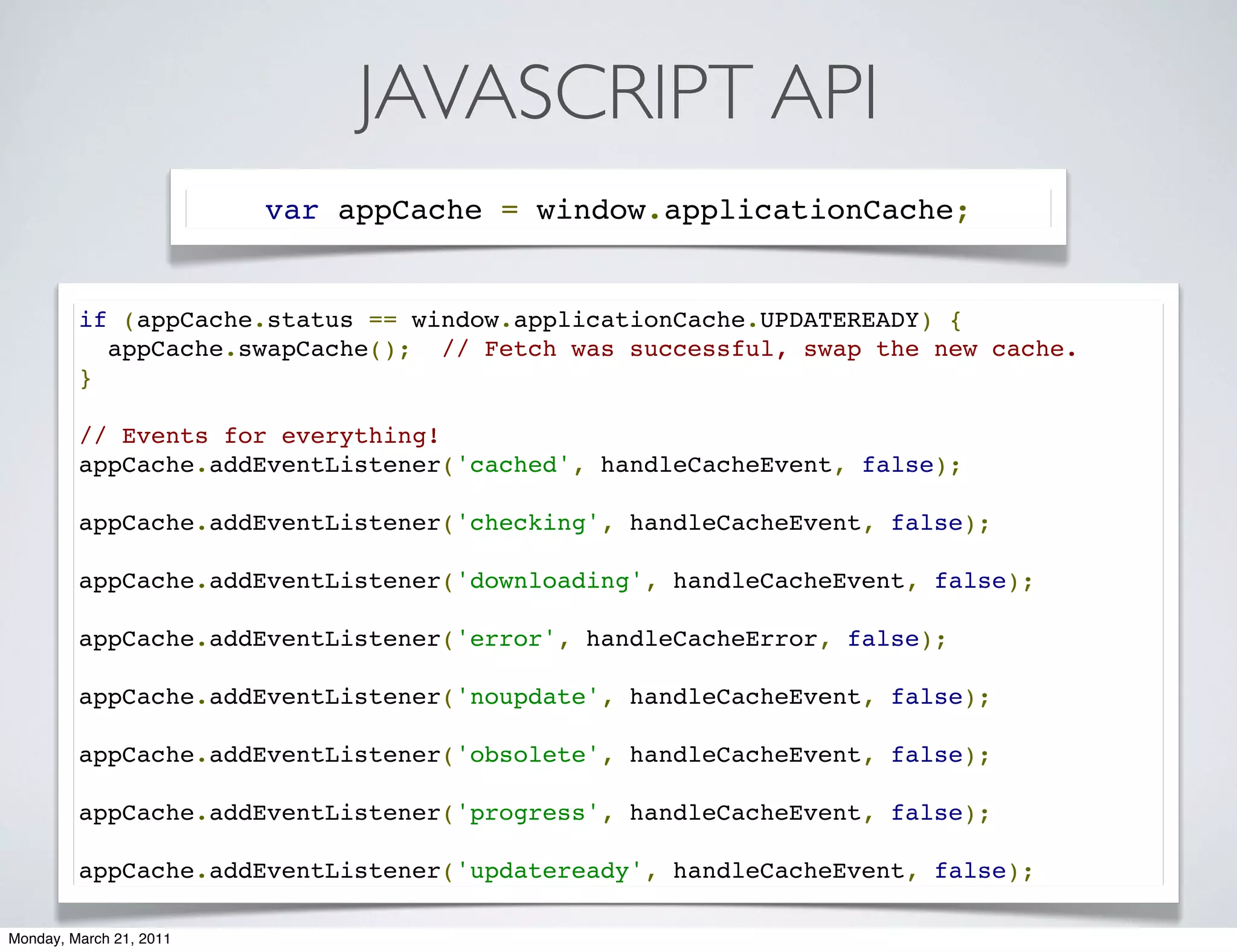Click the 'if' keyword in code block
1237x952 pixels.
(93, 320)
